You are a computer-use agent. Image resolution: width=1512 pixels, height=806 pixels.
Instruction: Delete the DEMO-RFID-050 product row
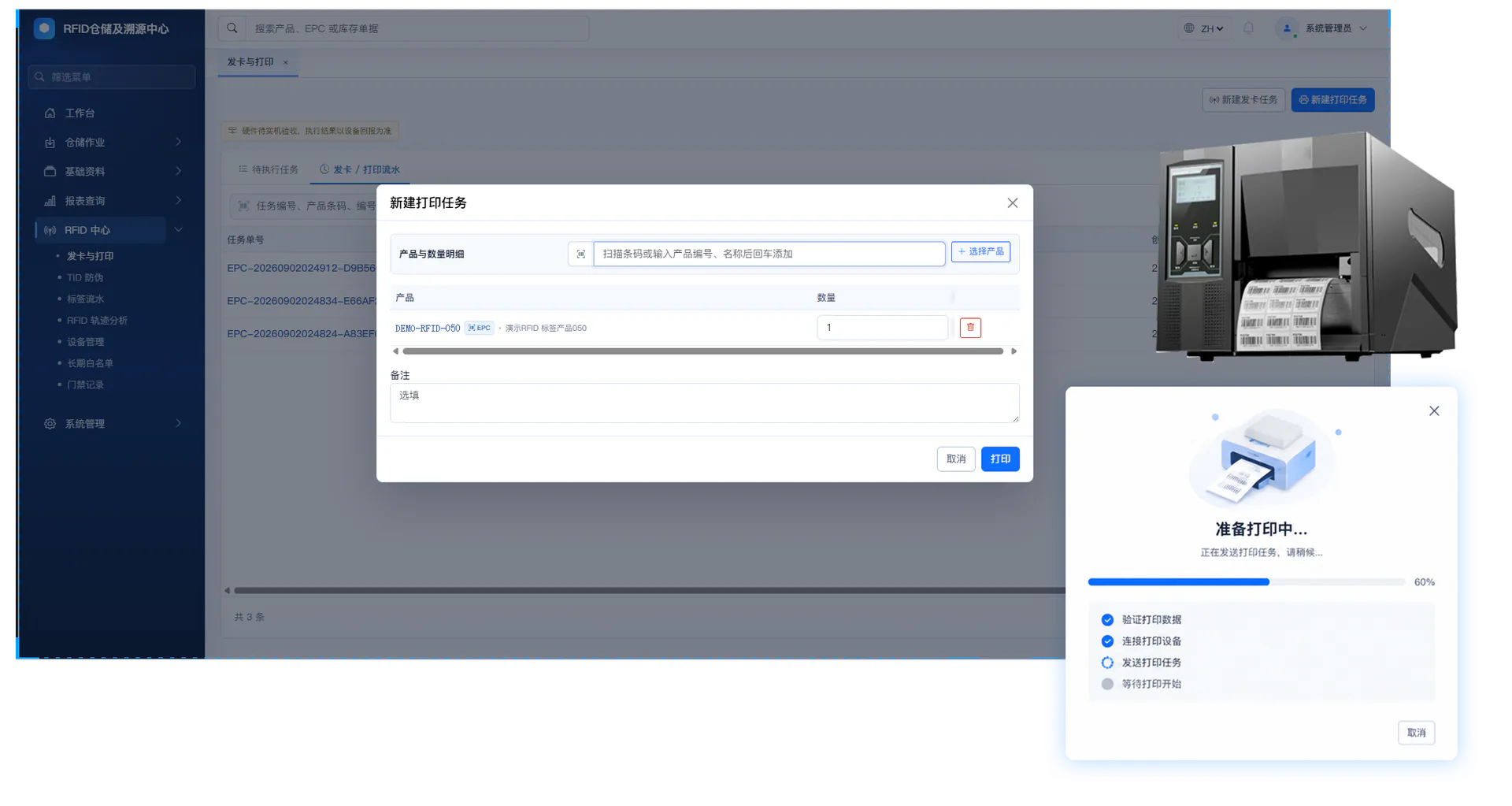970,328
